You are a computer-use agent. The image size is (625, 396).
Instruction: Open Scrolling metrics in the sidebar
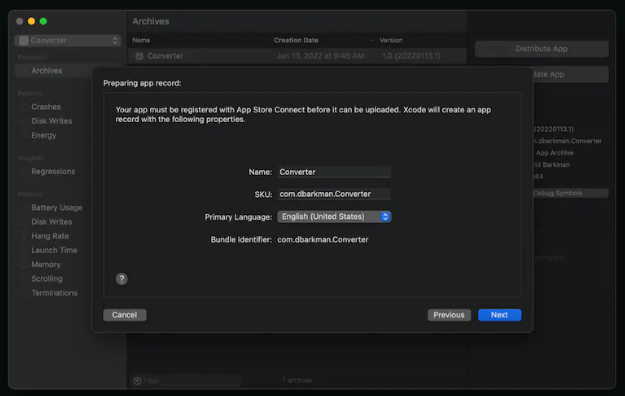tap(47, 278)
